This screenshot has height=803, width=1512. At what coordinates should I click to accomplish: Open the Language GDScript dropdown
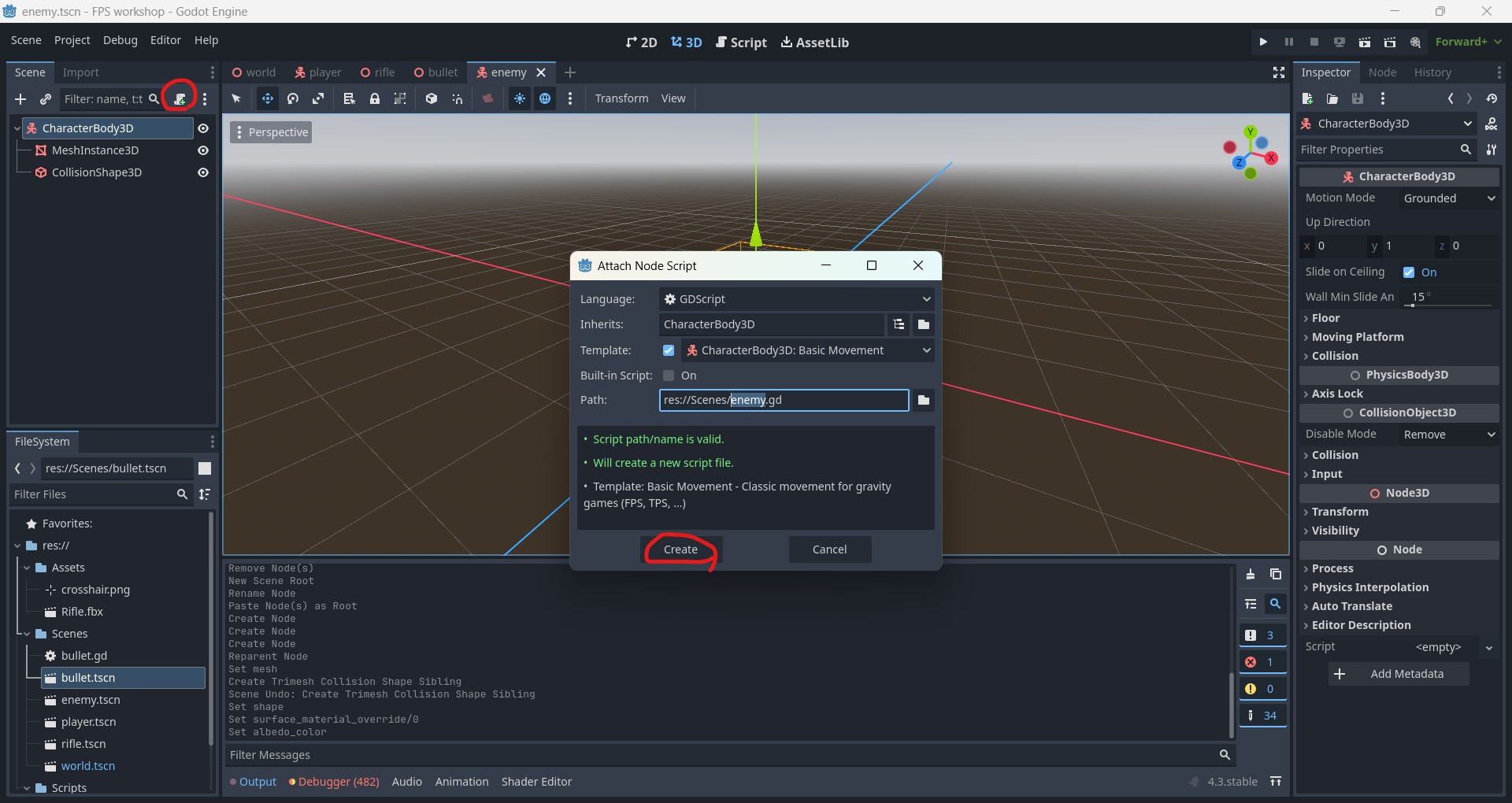[796, 299]
